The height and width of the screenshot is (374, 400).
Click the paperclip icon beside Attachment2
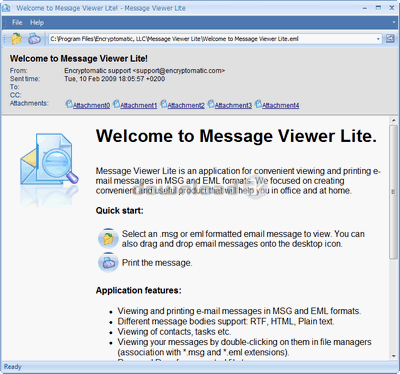pyautogui.click(x=164, y=104)
